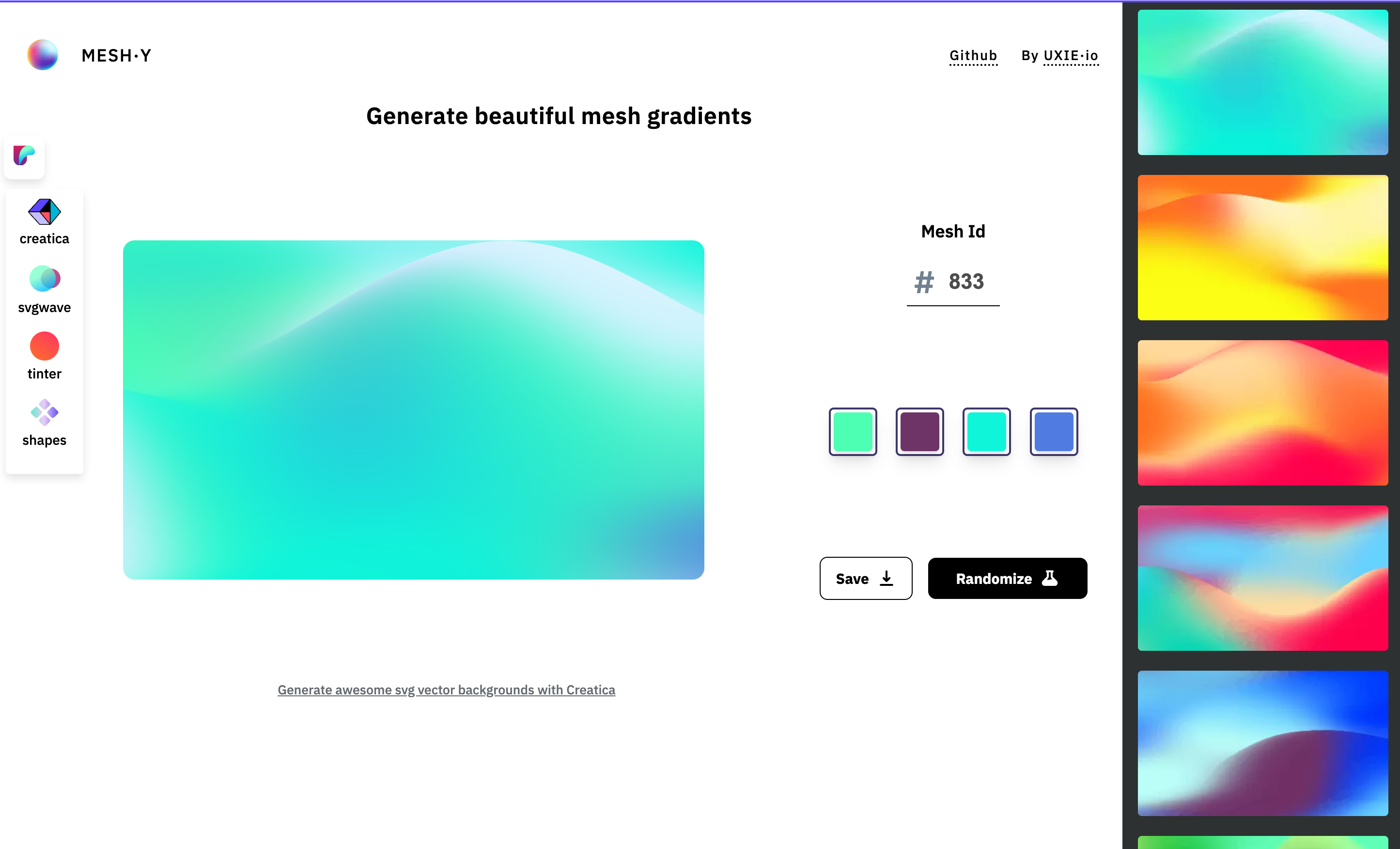Open the svgwave circles icon
This screenshot has width=1400, height=849.
tap(44, 279)
